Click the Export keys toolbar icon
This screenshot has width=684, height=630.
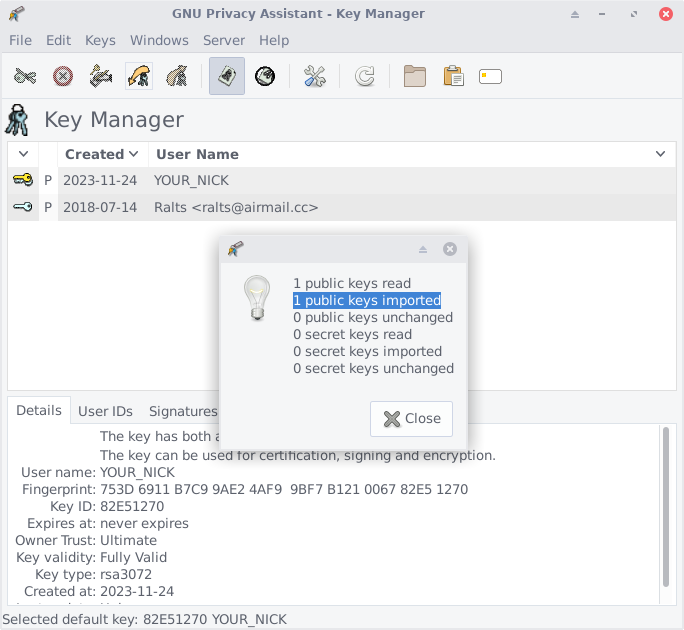click(x=177, y=76)
